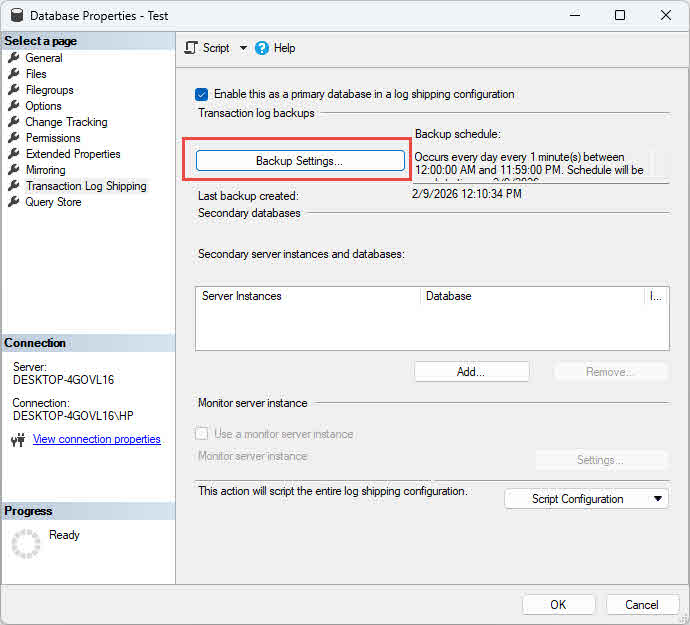Click the wrench icon beside Query Store

14,202
